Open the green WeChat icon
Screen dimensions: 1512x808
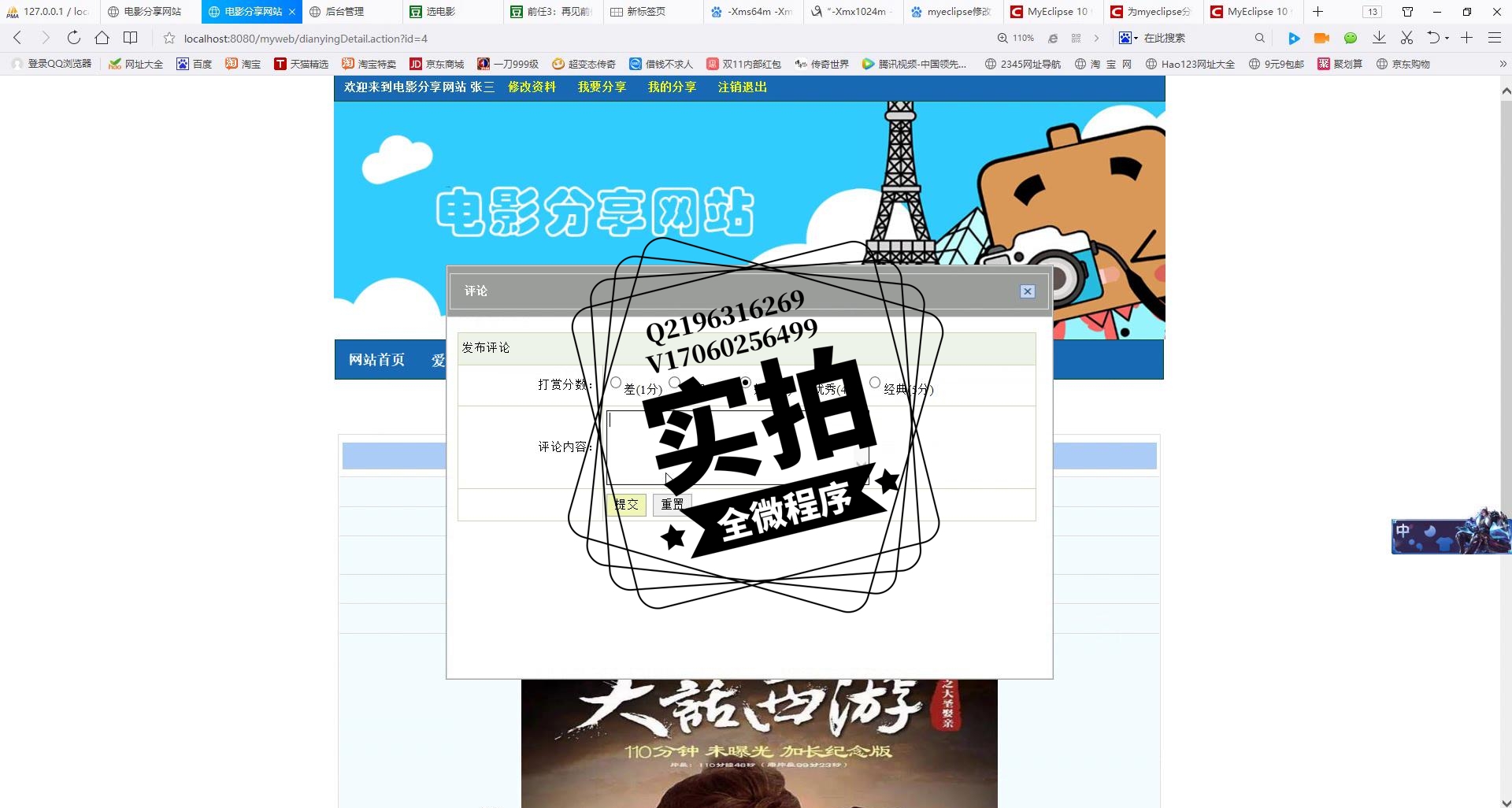[x=1351, y=38]
